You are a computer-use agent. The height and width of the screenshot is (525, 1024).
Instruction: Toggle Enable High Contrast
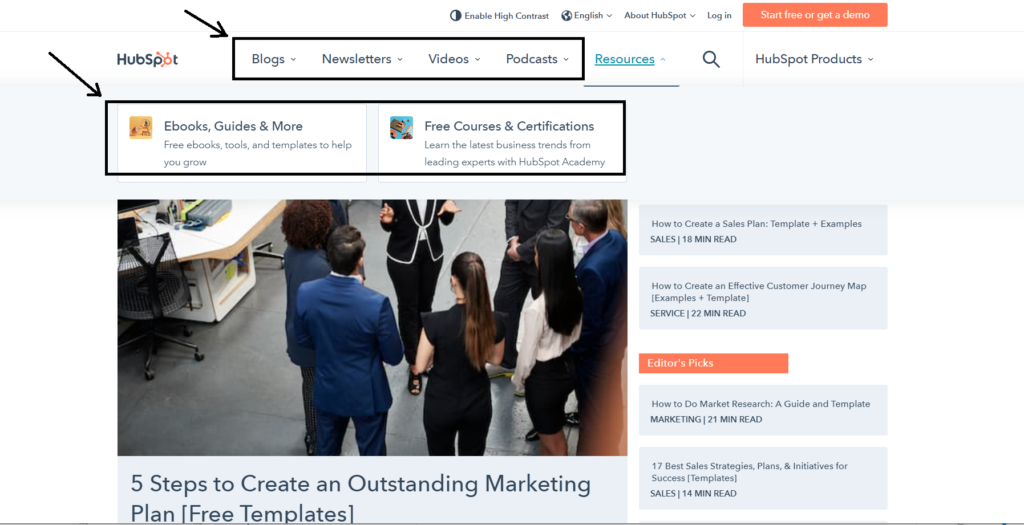pyautogui.click(x=500, y=16)
